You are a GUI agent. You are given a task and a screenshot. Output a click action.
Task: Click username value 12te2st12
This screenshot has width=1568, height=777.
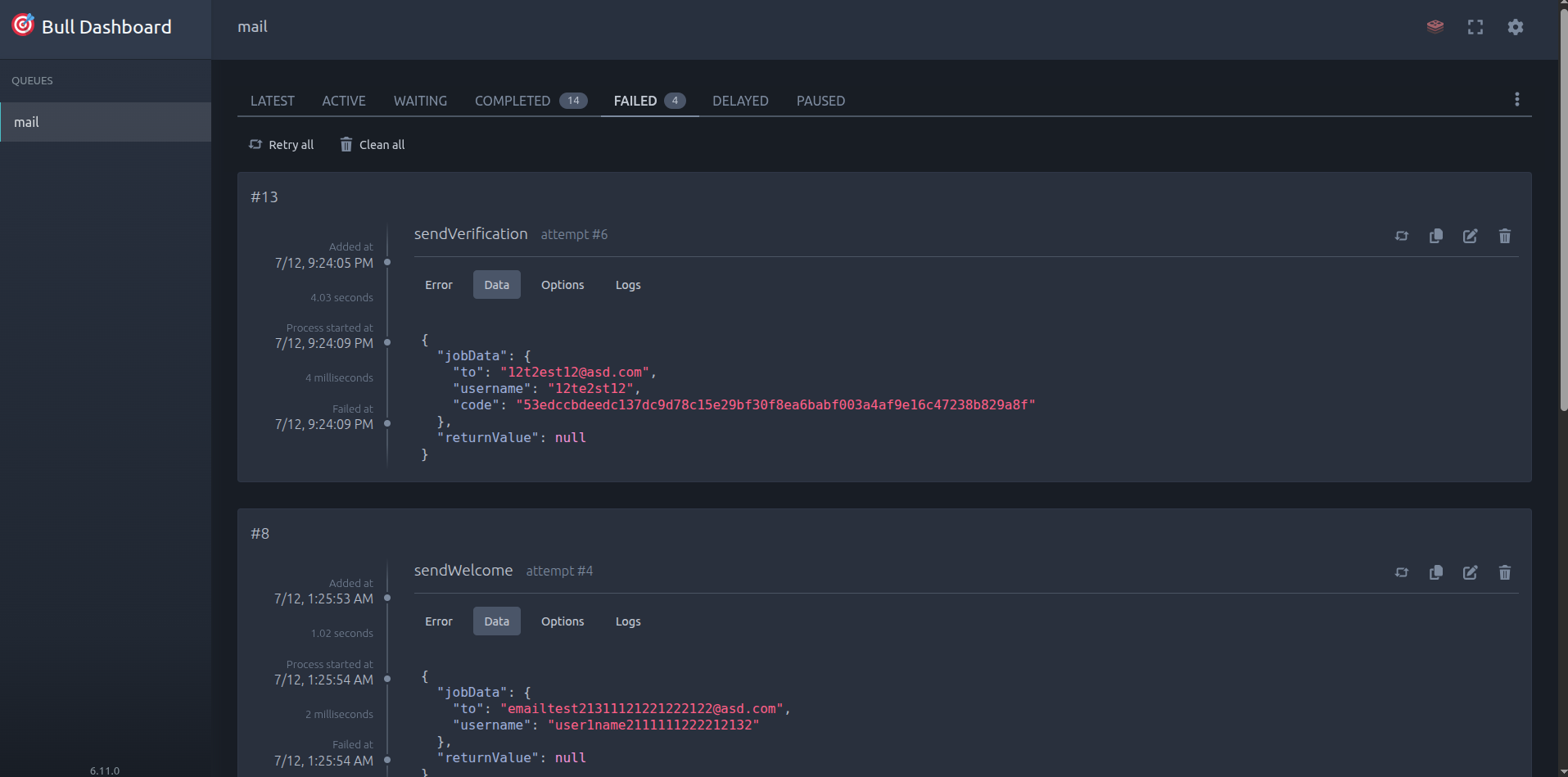(x=590, y=389)
